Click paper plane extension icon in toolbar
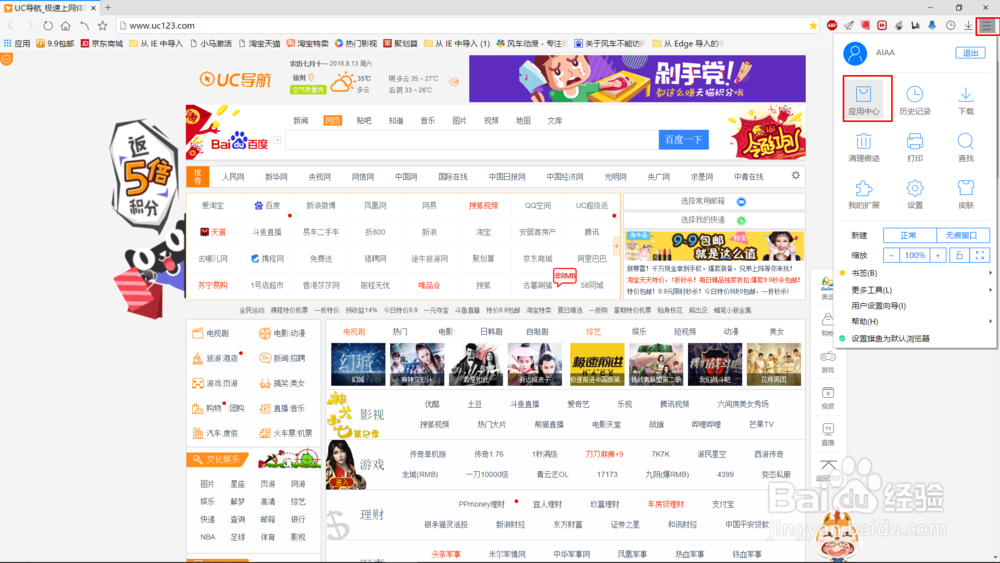 849,26
